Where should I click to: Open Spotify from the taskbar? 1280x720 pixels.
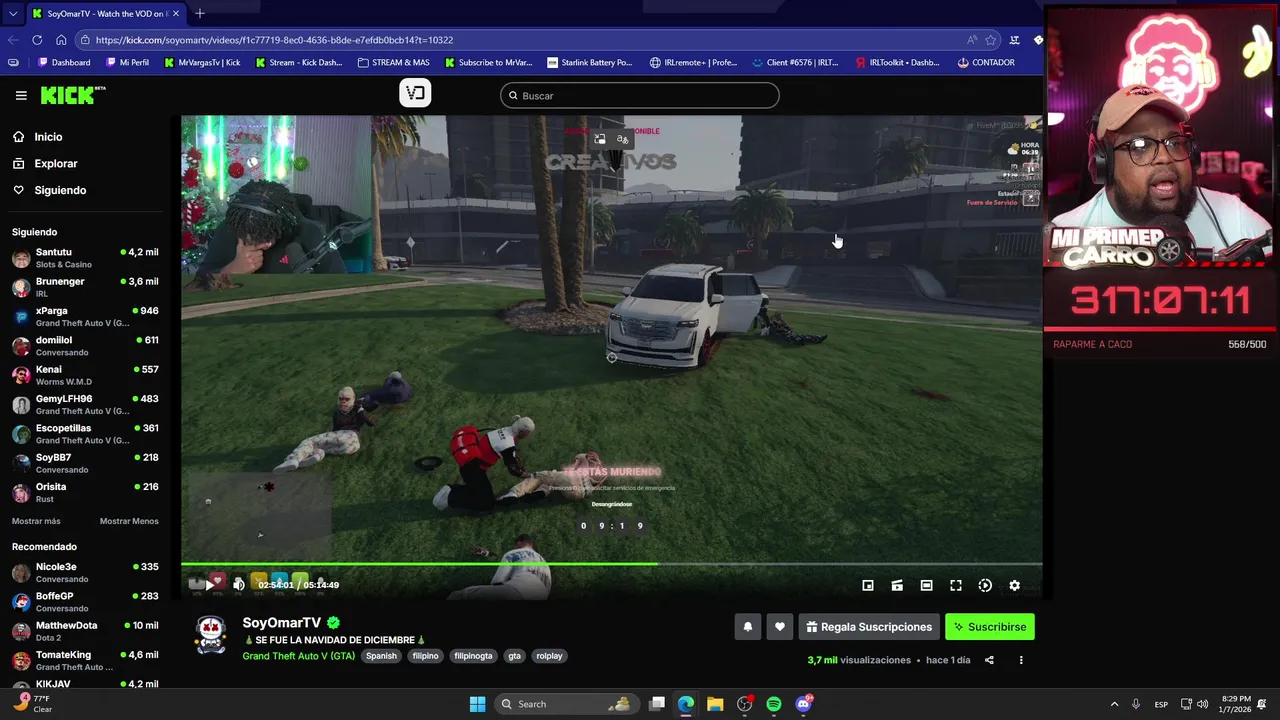774,704
